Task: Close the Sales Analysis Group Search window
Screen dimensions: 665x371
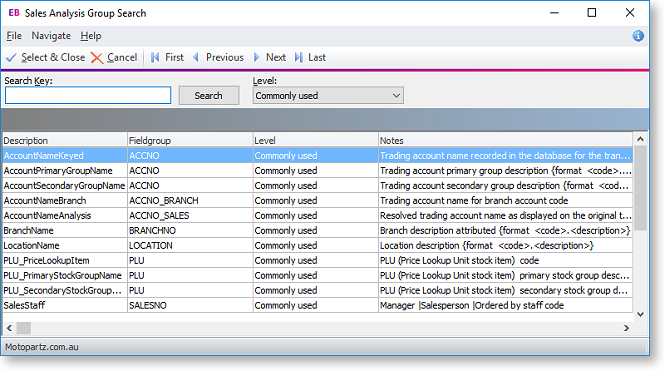Action: [x=630, y=13]
